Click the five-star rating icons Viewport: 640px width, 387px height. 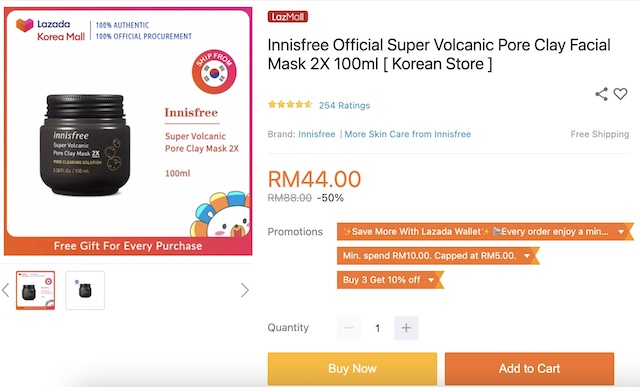(x=290, y=105)
